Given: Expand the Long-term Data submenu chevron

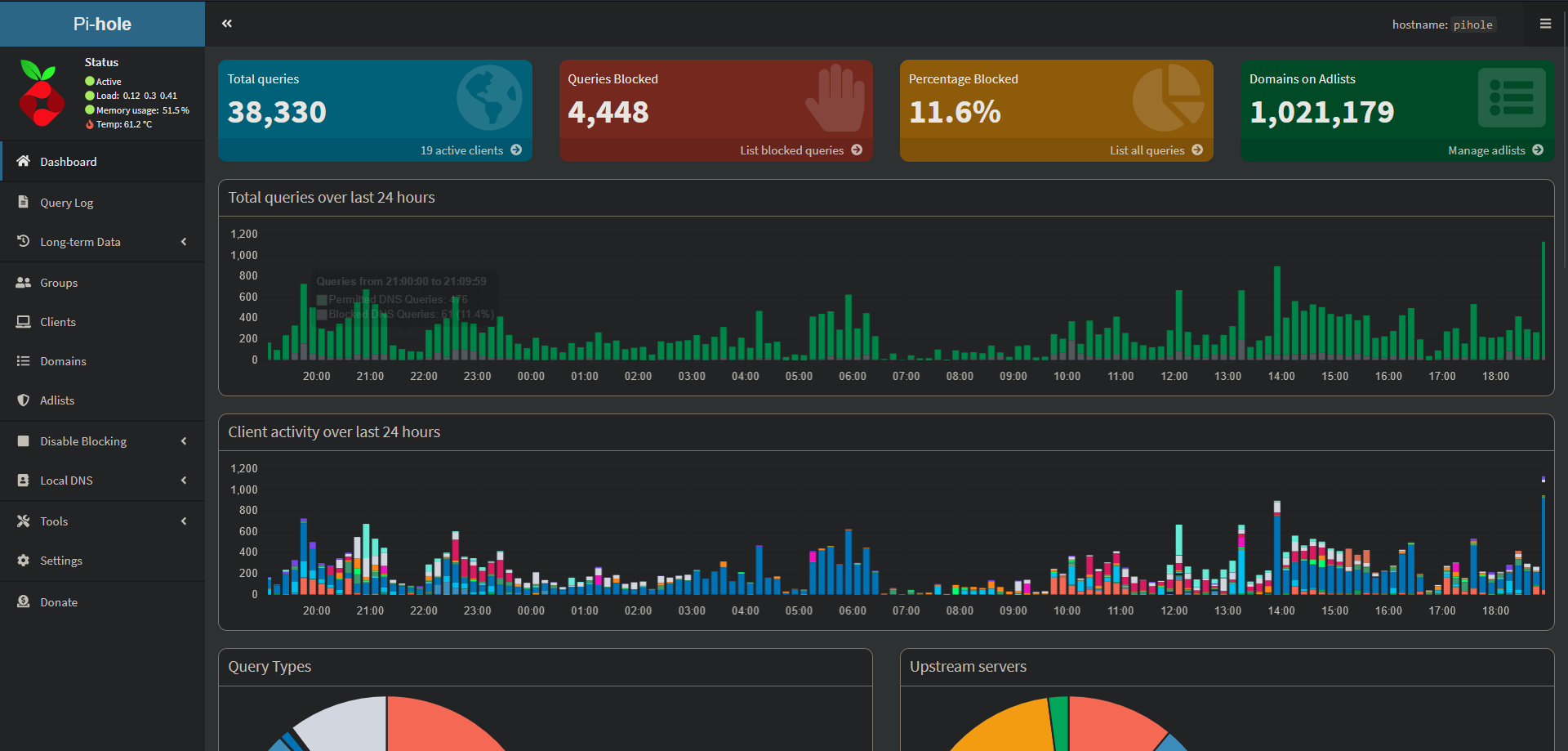Looking at the screenshot, I should tap(184, 241).
